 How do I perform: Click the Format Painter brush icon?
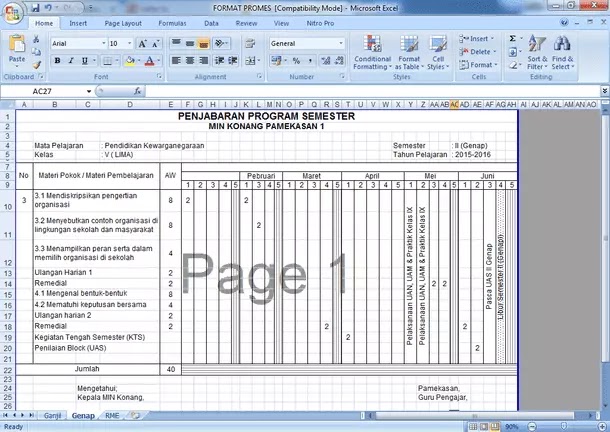[37, 65]
